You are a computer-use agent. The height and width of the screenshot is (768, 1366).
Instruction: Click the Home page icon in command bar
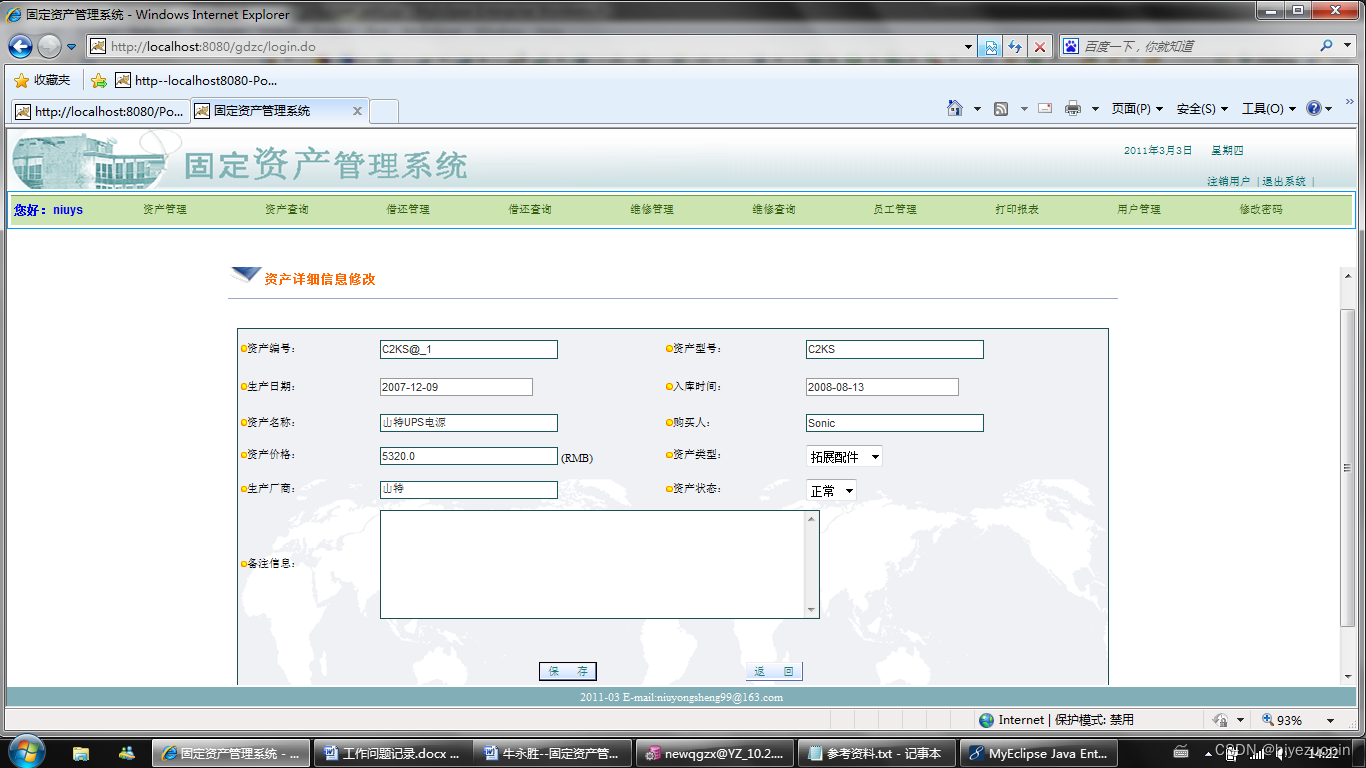955,108
